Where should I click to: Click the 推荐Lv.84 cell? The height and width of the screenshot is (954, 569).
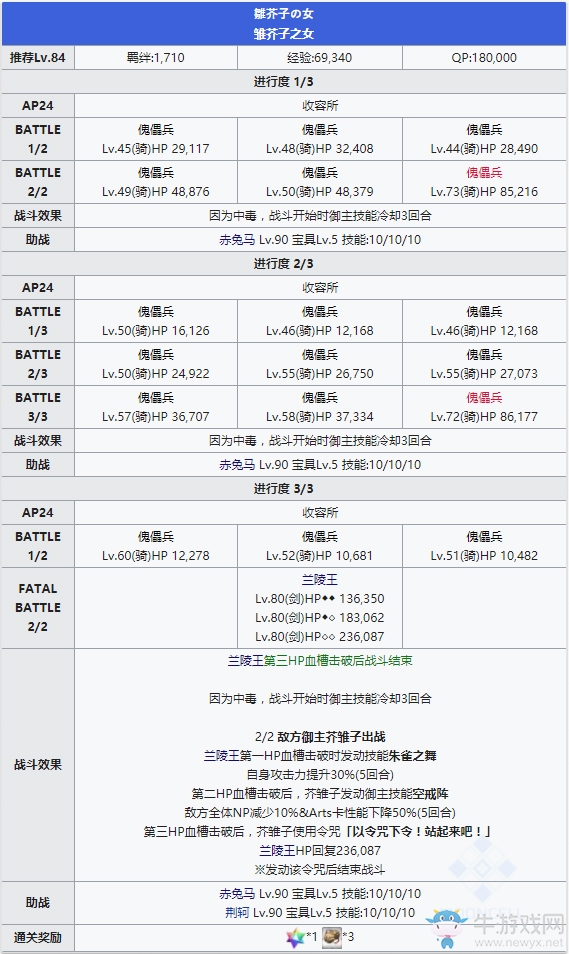[x=38, y=58]
